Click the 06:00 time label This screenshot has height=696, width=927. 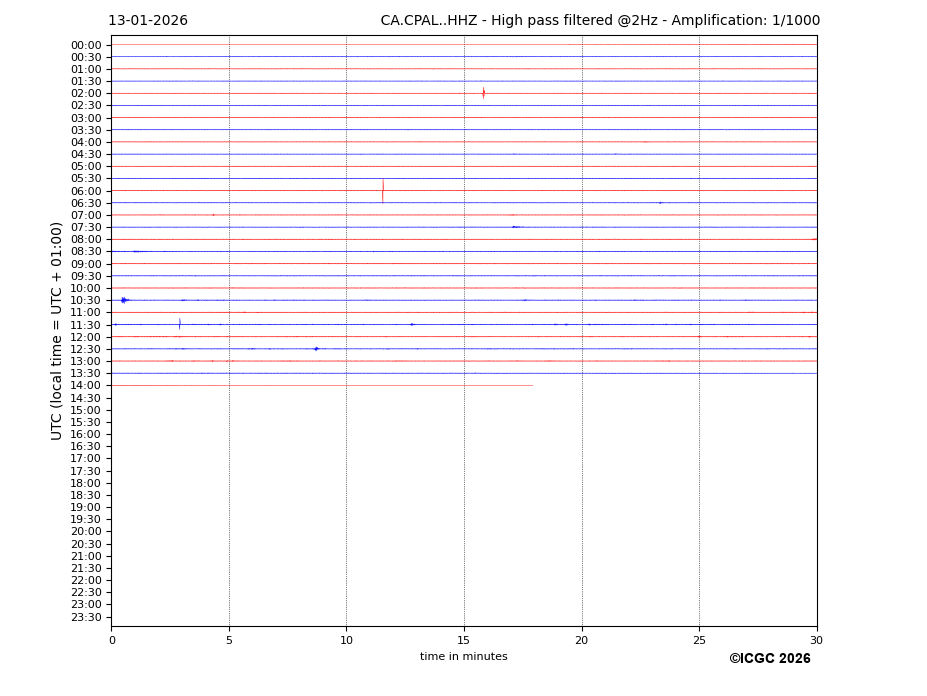tap(86, 191)
